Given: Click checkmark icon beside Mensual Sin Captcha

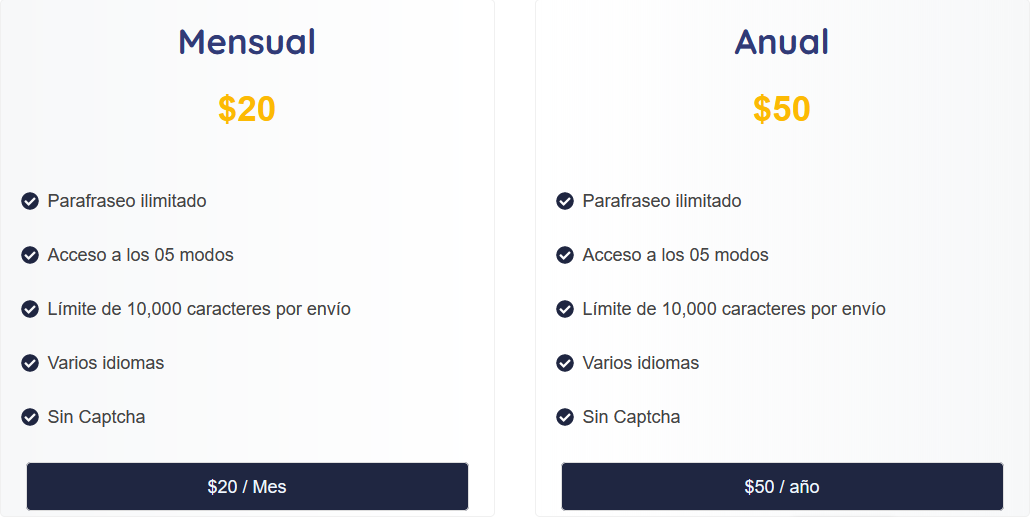Looking at the screenshot, I should (30, 417).
